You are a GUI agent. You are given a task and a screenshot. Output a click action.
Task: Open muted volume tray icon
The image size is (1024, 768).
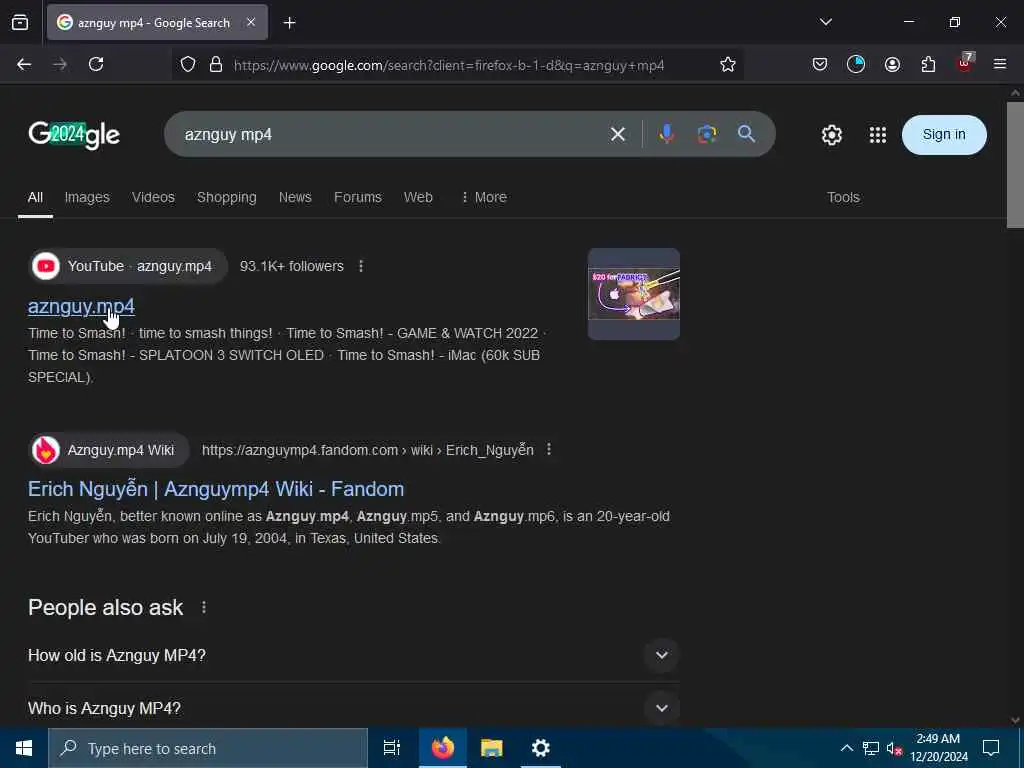point(894,748)
